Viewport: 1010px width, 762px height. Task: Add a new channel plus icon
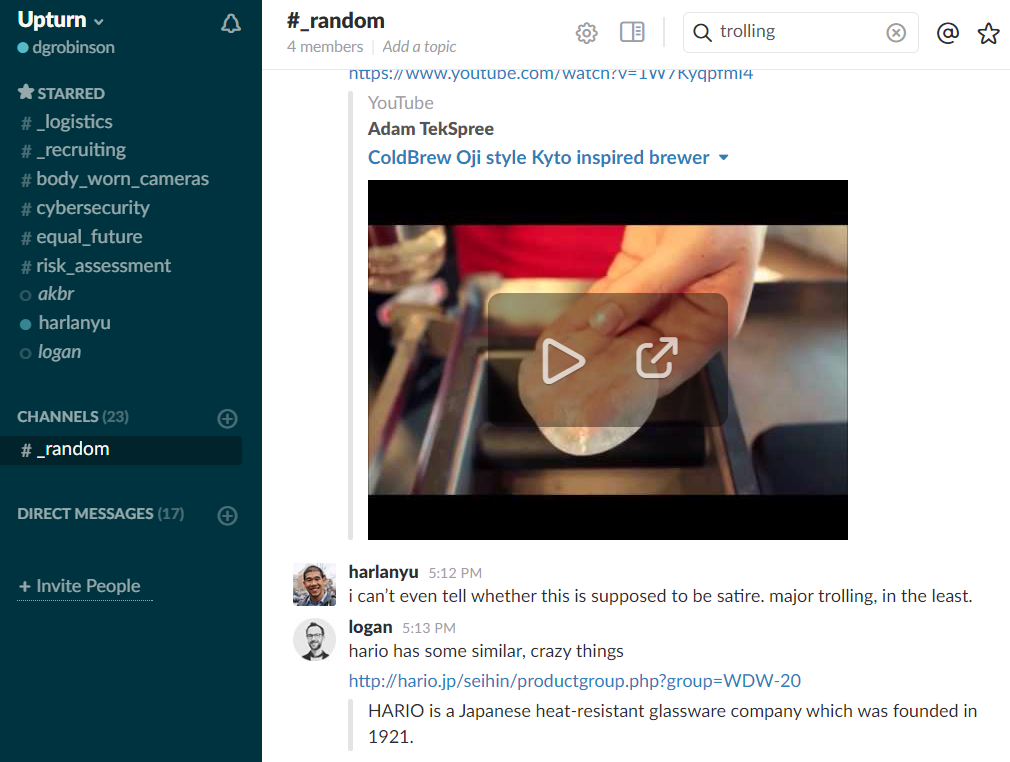point(227,419)
